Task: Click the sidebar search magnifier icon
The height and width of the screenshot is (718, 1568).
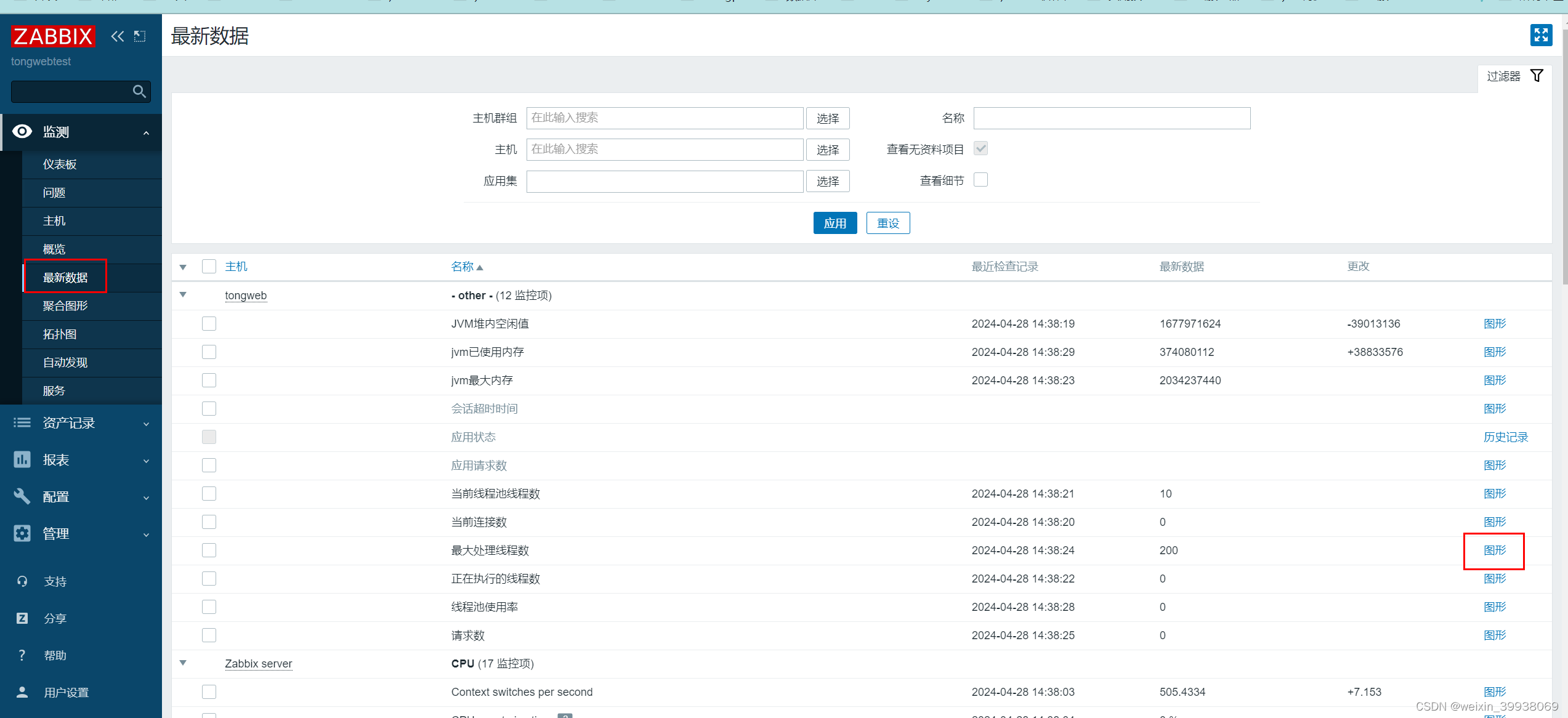Action: click(x=140, y=92)
